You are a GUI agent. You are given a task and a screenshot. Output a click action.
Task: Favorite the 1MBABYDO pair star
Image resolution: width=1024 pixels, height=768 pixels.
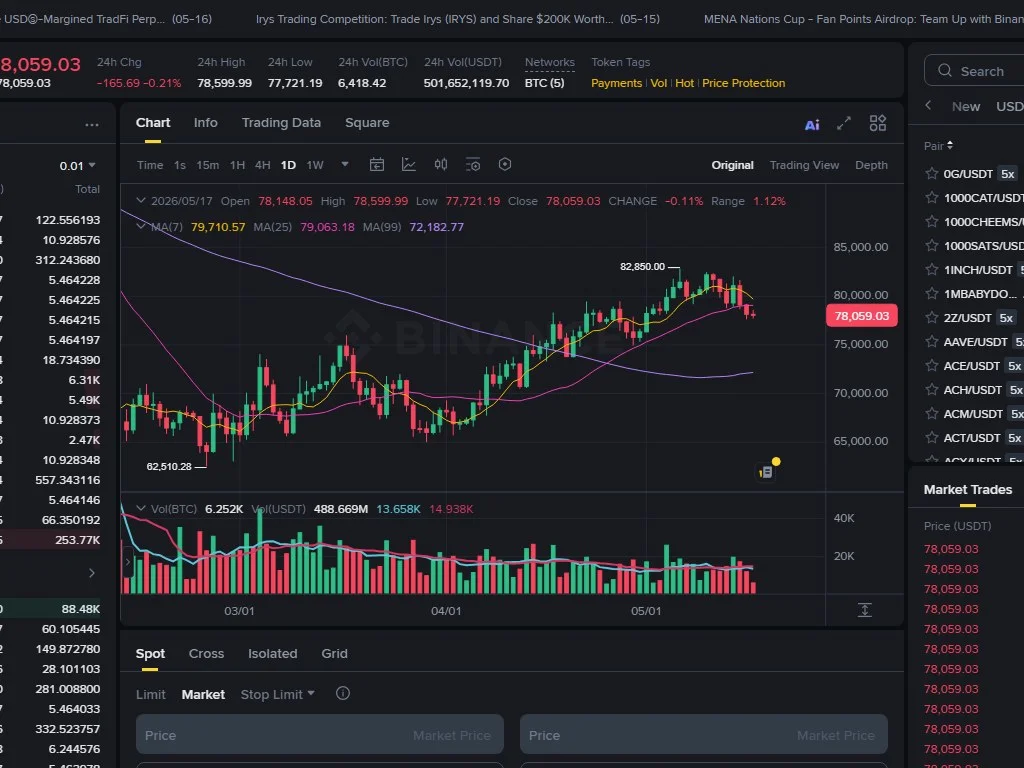[x=932, y=294]
